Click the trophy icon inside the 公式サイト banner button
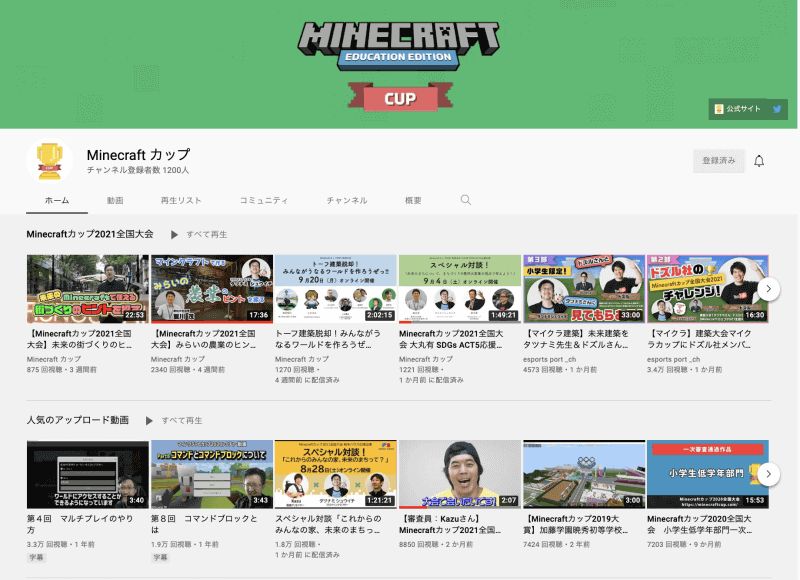Image resolution: width=800 pixels, height=580 pixels. click(x=717, y=110)
